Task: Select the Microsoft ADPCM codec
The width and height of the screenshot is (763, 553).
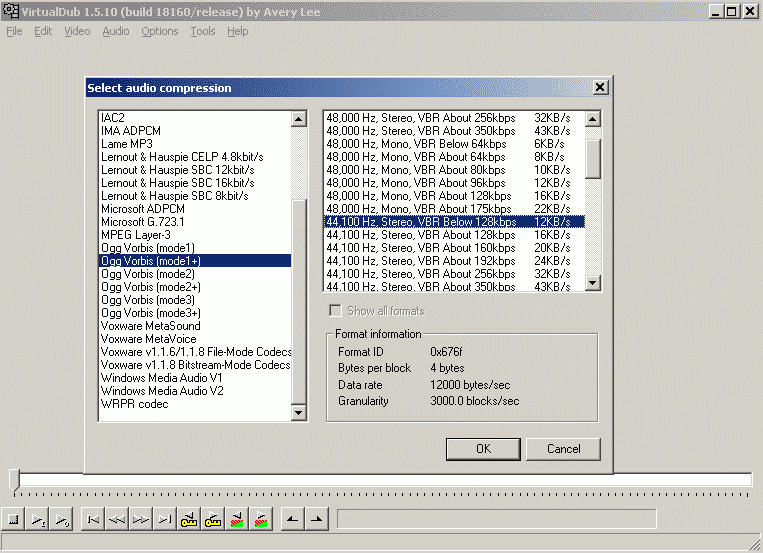Action: pyautogui.click(x=195, y=209)
